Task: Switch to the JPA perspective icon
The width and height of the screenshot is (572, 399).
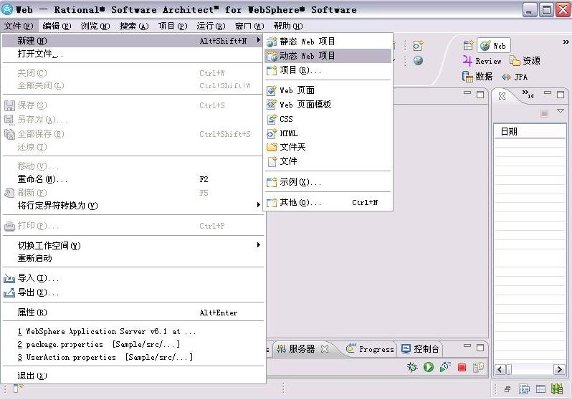Action: (515, 77)
